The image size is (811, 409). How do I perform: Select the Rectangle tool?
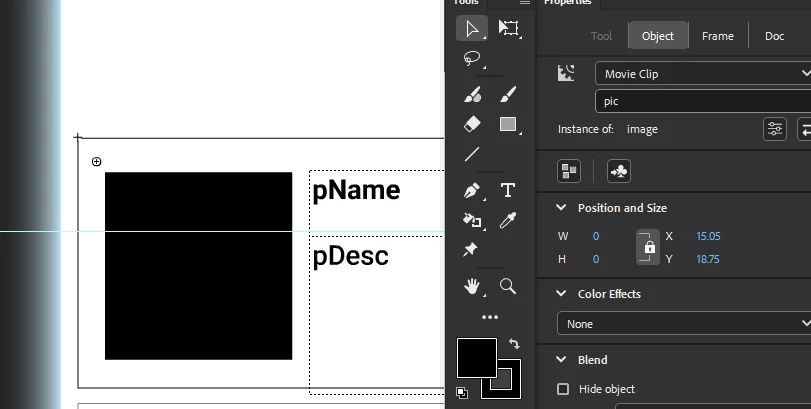[x=508, y=124]
